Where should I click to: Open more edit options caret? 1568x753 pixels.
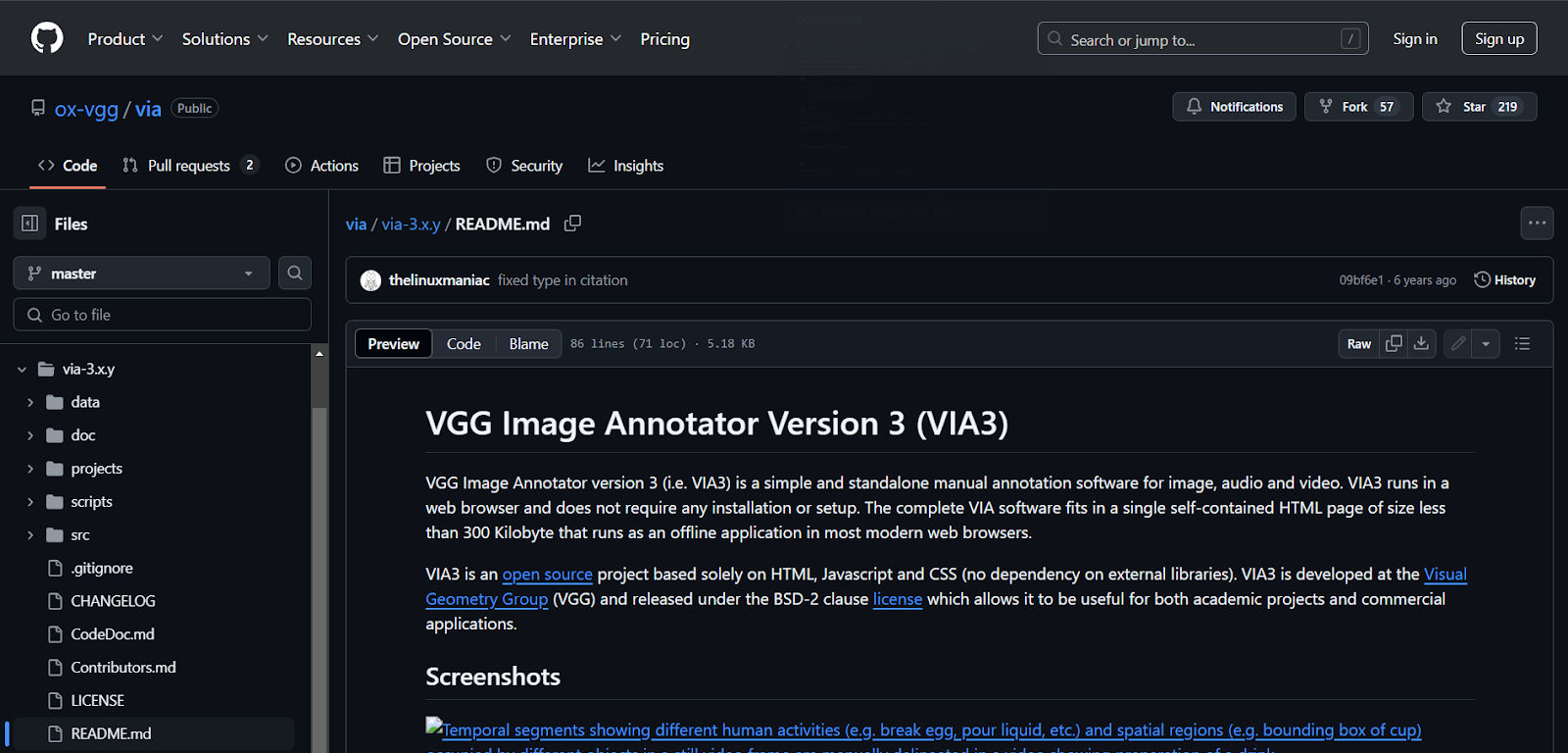pos(1486,343)
